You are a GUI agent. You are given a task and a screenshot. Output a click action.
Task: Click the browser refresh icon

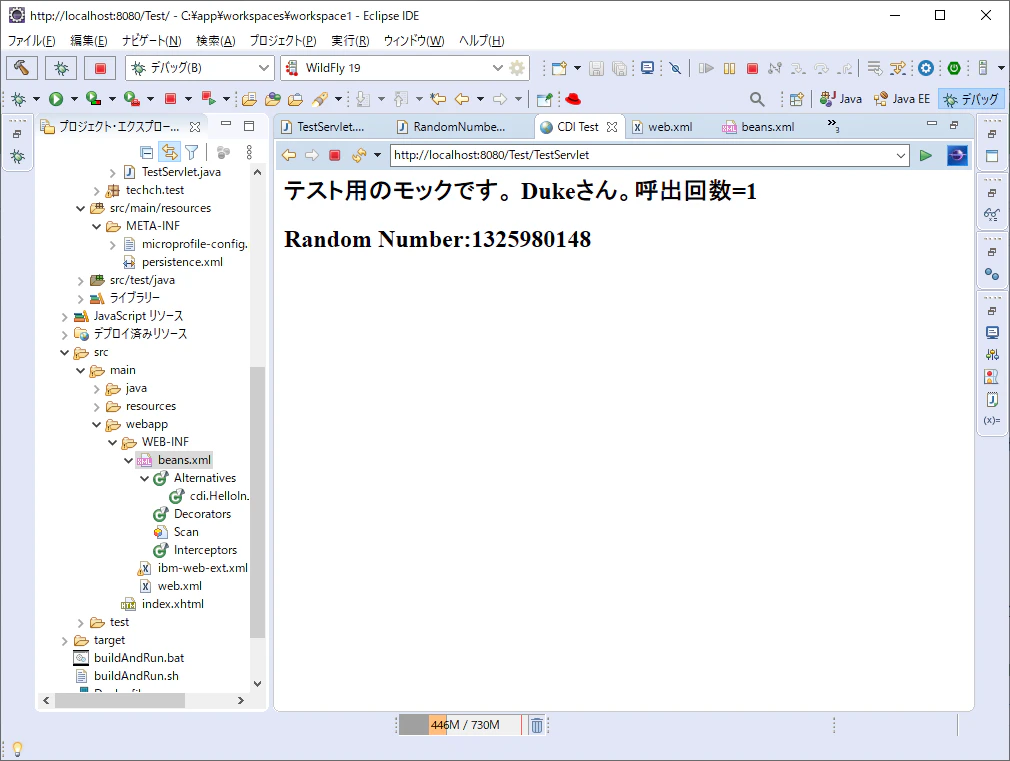(359, 155)
